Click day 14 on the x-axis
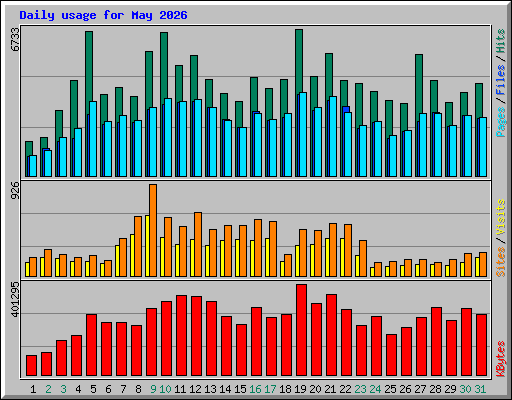The height and width of the screenshot is (400, 512). coord(225,389)
